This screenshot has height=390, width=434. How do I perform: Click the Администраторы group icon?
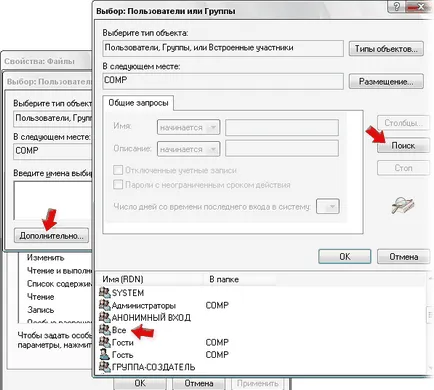(x=105, y=305)
